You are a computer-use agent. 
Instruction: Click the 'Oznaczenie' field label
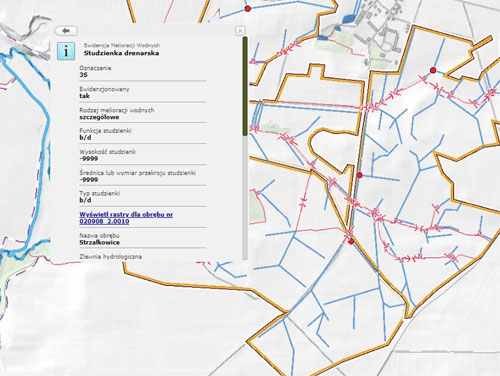coord(95,68)
